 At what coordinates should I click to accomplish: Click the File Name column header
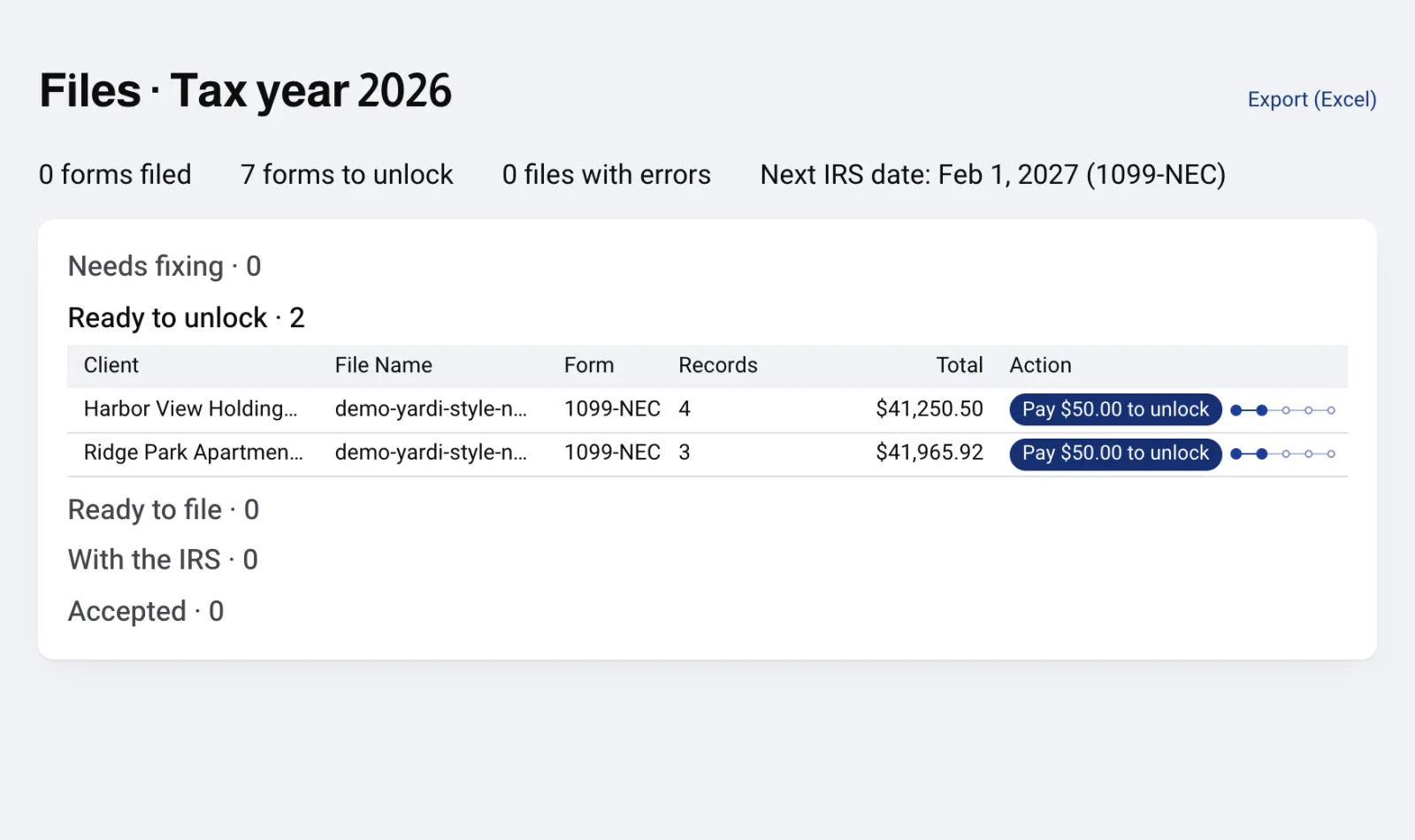(384, 365)
